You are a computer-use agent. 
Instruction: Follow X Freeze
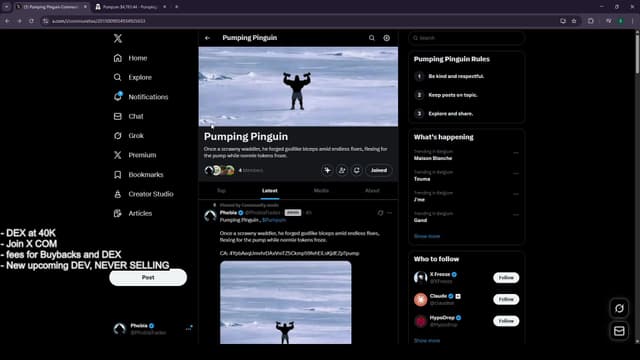point(506,278)
